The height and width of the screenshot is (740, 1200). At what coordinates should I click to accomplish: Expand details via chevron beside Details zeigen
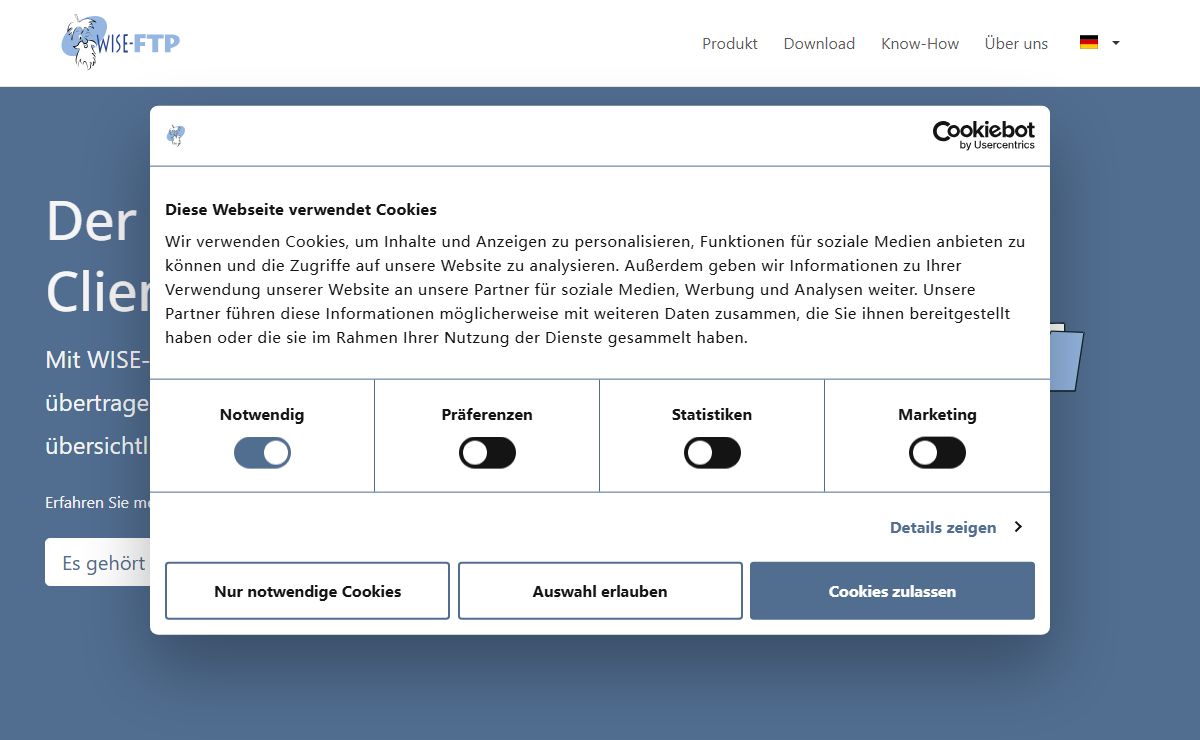(1018, 527)
